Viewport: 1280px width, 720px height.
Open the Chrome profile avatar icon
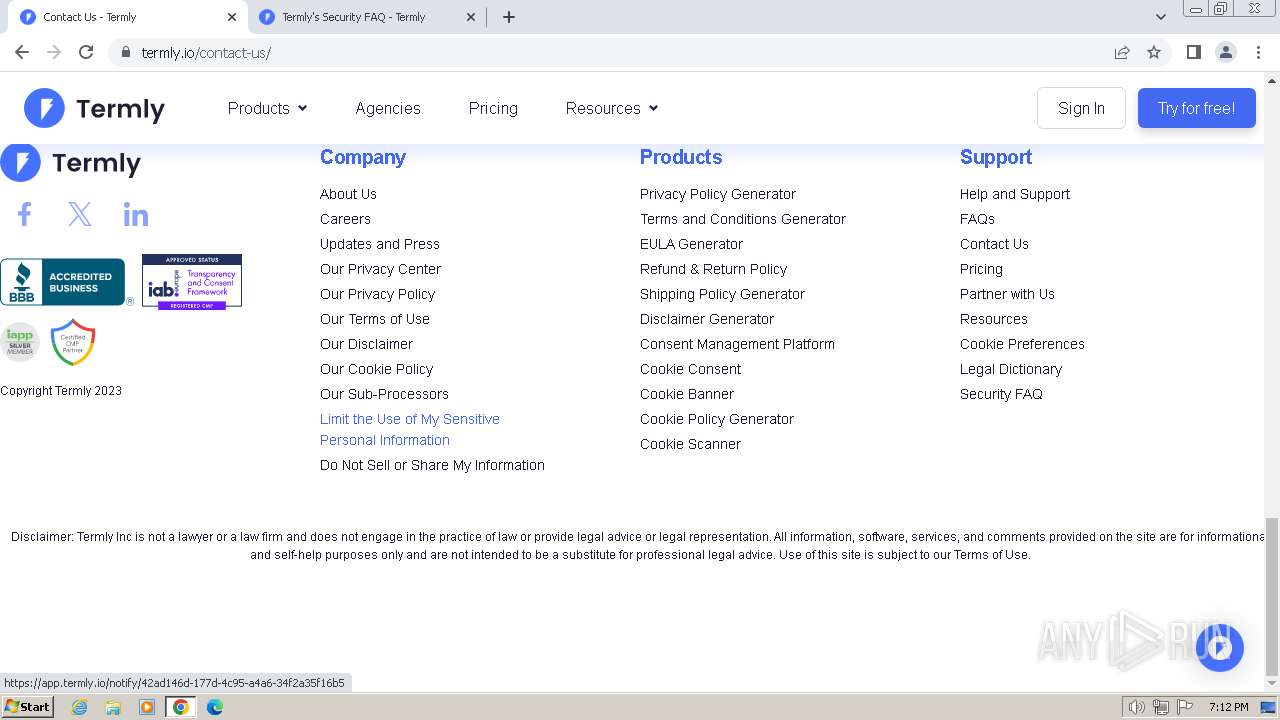(x=1226, y=52)
